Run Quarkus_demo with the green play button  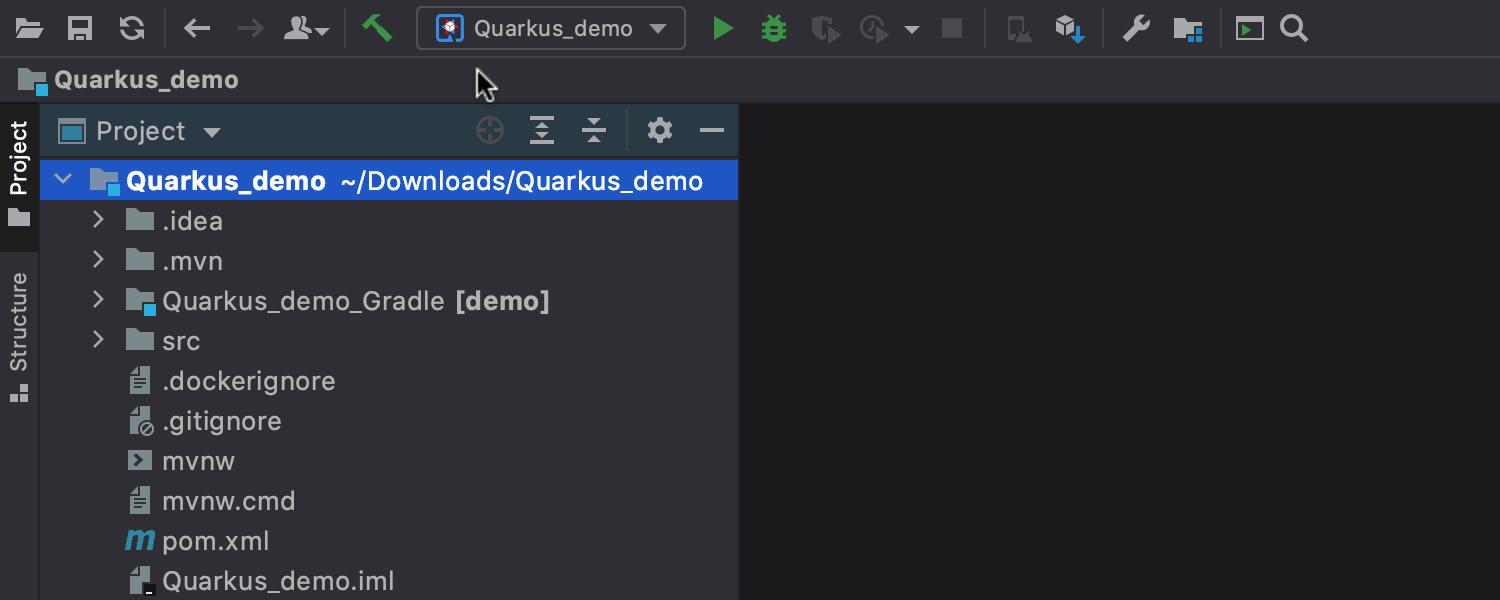point(722,29)
